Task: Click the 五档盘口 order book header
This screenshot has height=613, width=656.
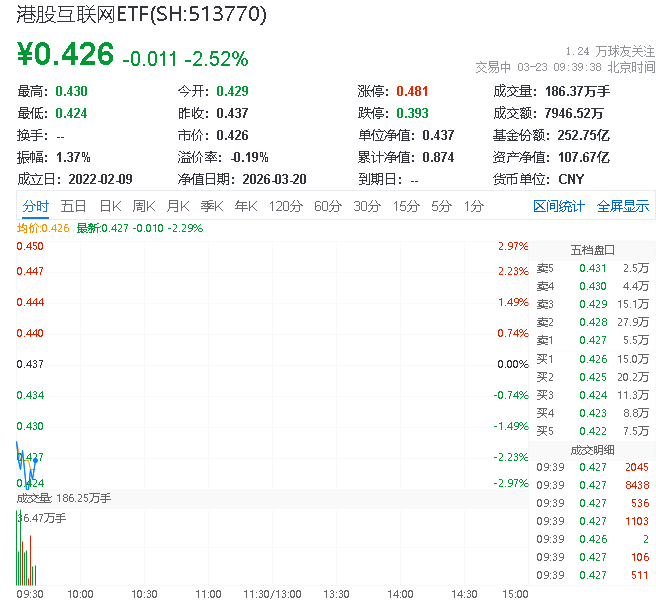Action: pos(592,249)
